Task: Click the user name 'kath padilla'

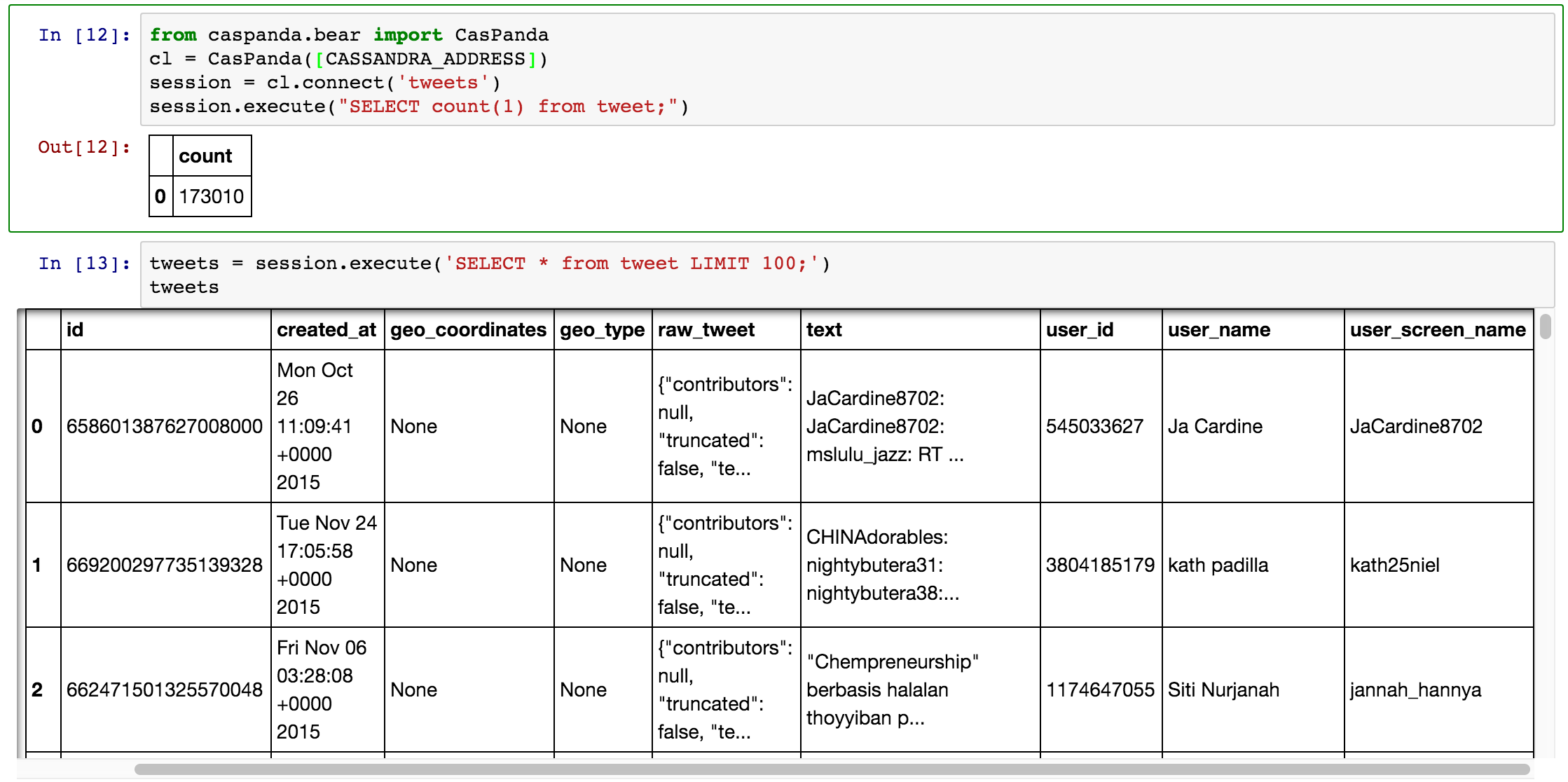Action: coord(1218,565)
